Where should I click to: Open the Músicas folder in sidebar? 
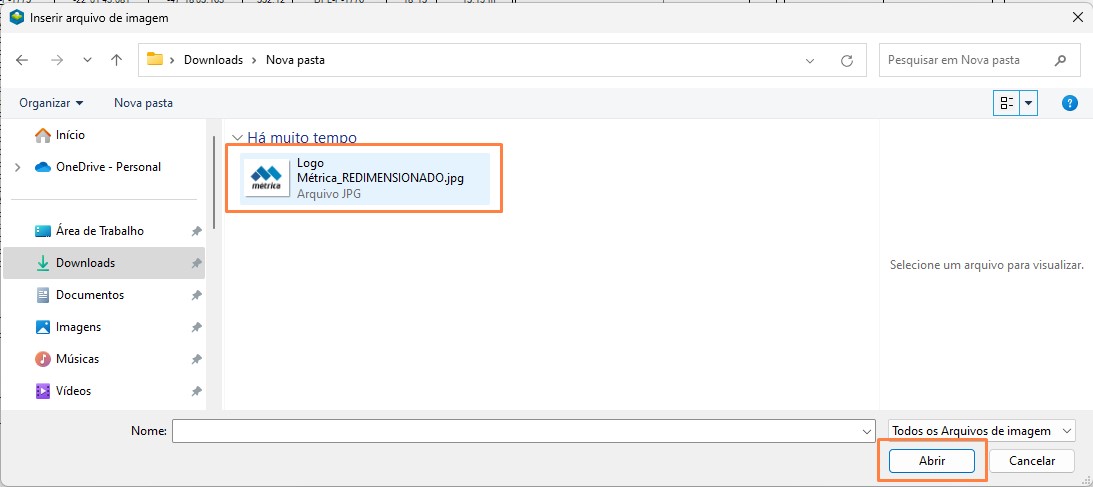pos(77,359)
